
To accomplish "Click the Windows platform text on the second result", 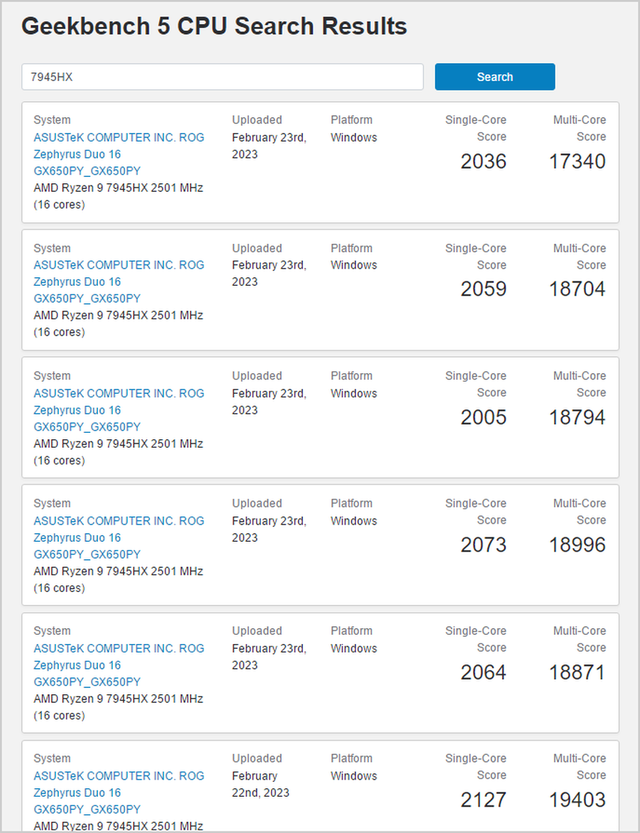I will 353,264.
